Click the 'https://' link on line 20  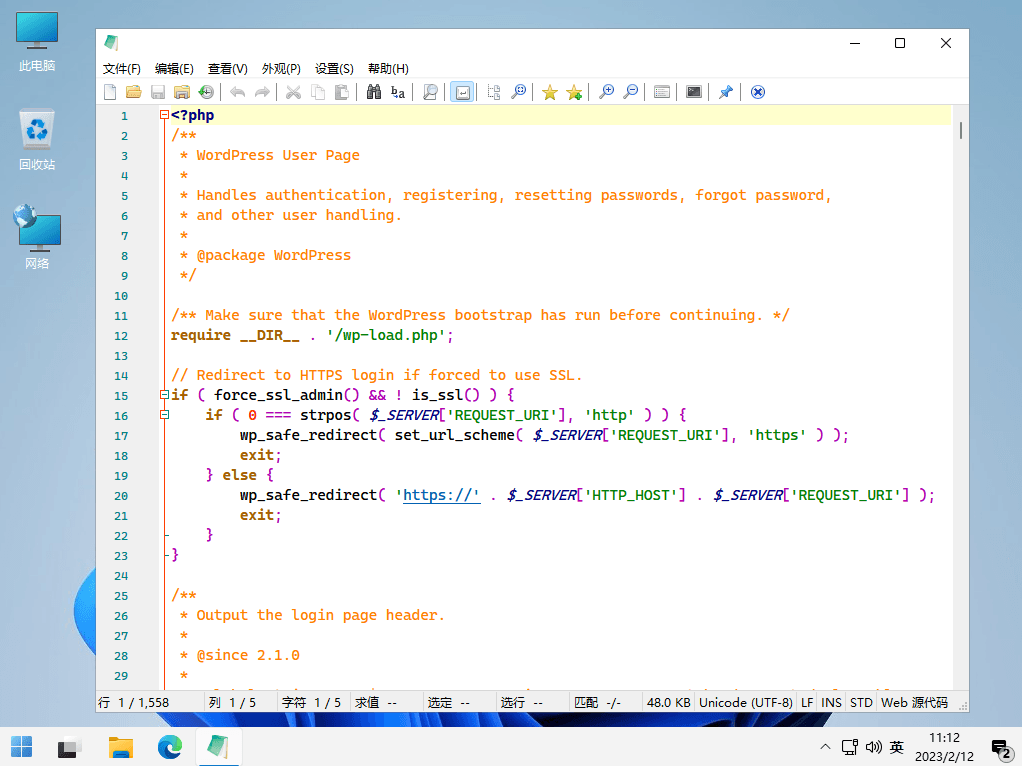[441, 495]
